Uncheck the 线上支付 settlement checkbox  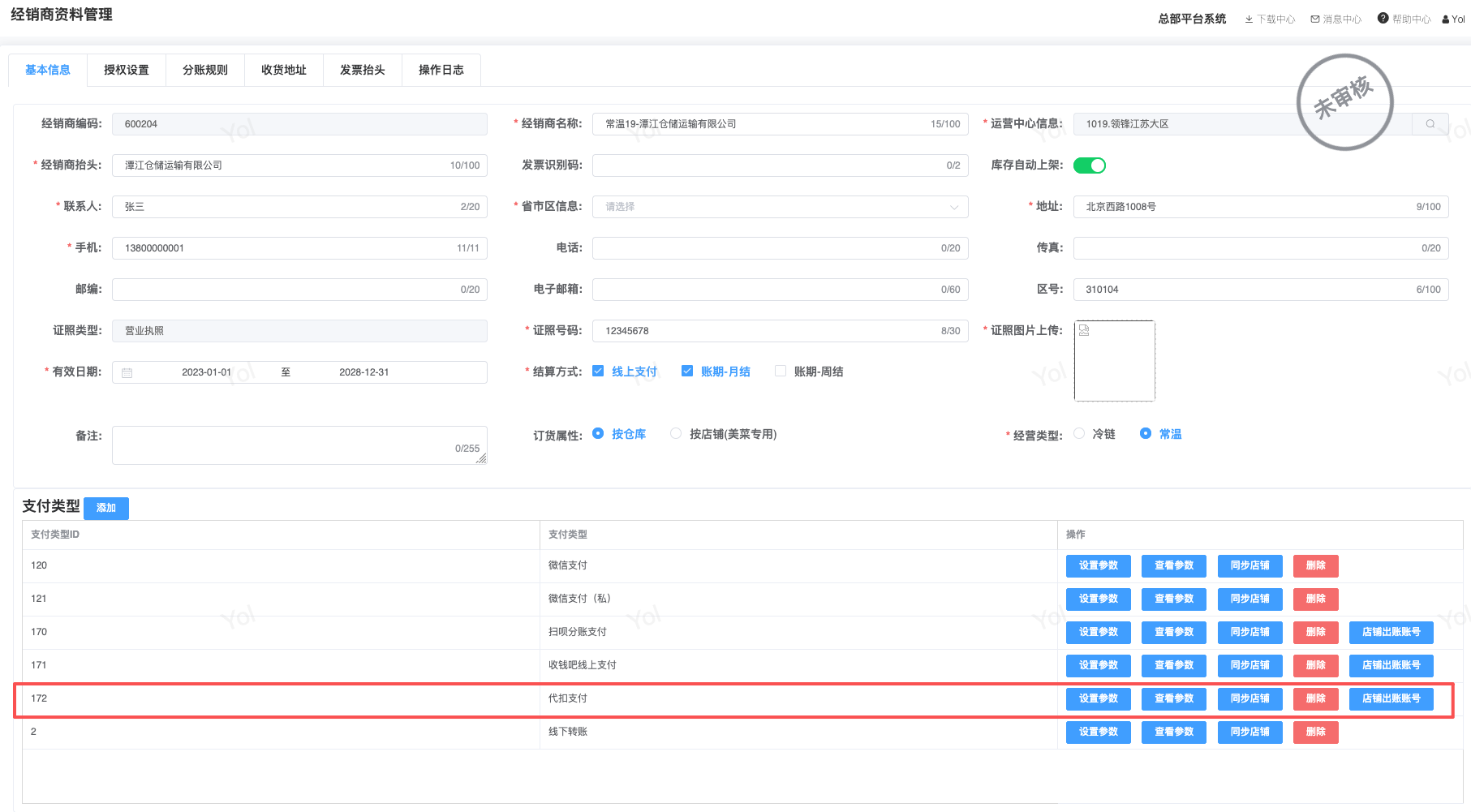pos(598,372)
